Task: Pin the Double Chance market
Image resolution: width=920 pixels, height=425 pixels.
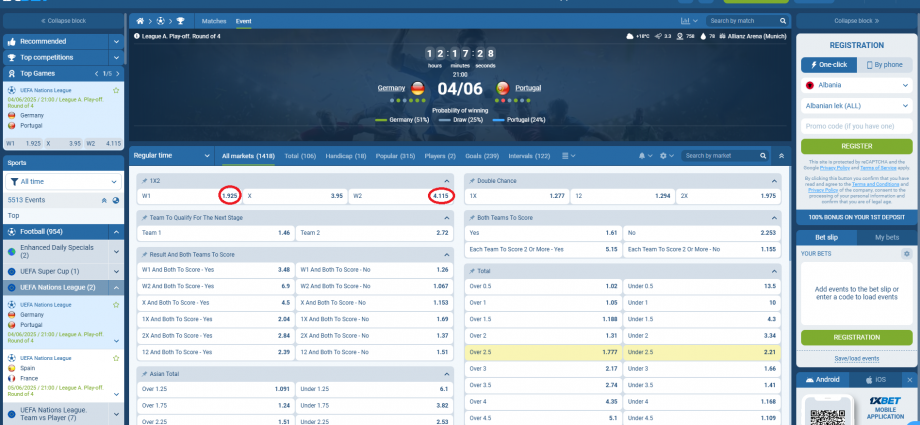Action: click(x=472, y=181)
